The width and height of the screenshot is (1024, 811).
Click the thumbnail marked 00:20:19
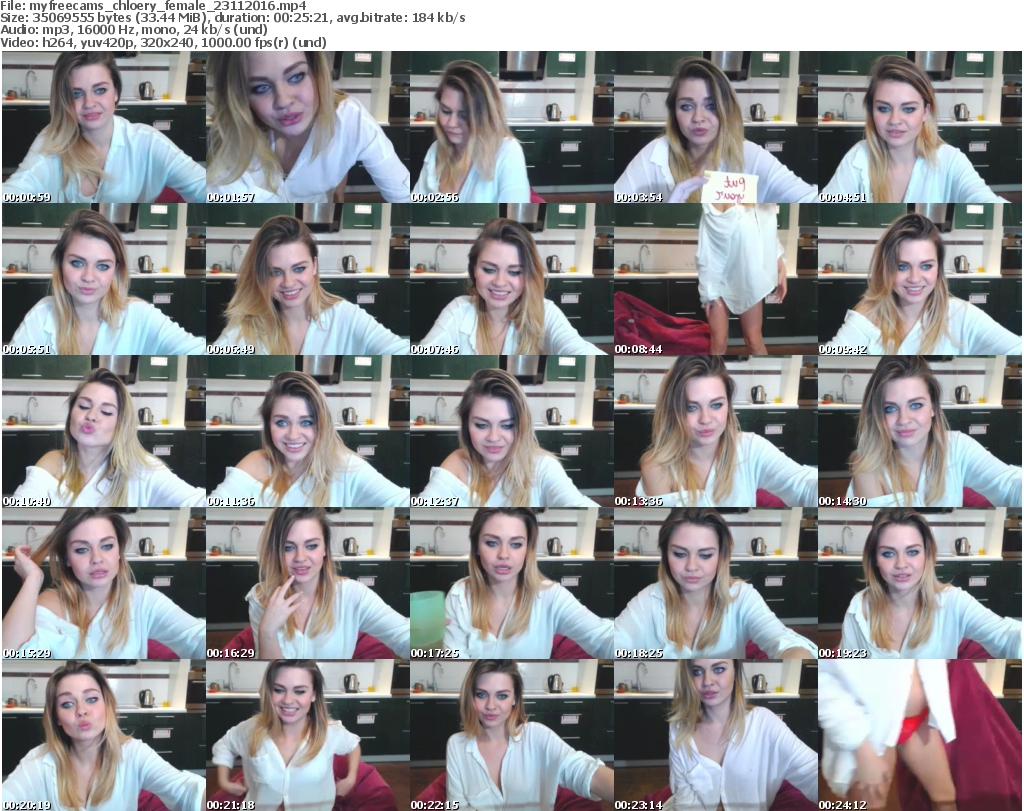tap(104, 735)
